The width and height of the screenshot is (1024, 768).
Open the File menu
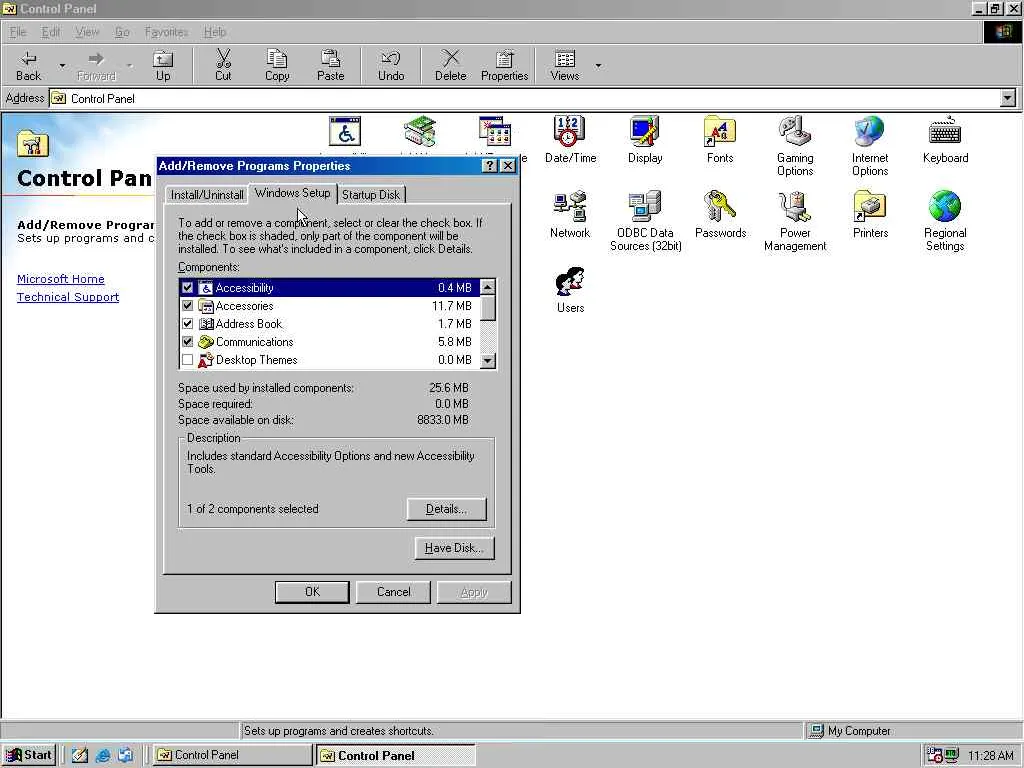pos(18,32)
